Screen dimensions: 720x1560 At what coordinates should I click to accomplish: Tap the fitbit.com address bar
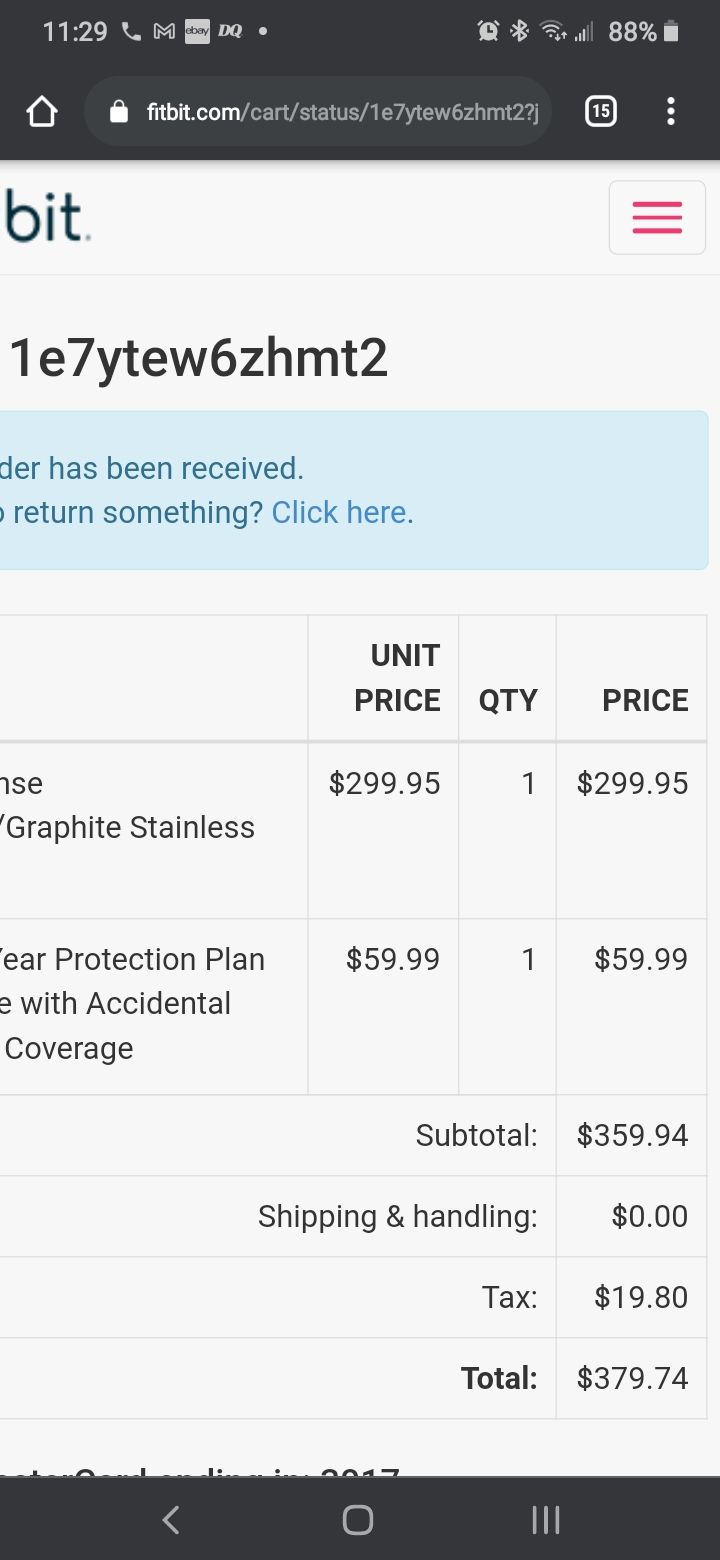point(340,112)
